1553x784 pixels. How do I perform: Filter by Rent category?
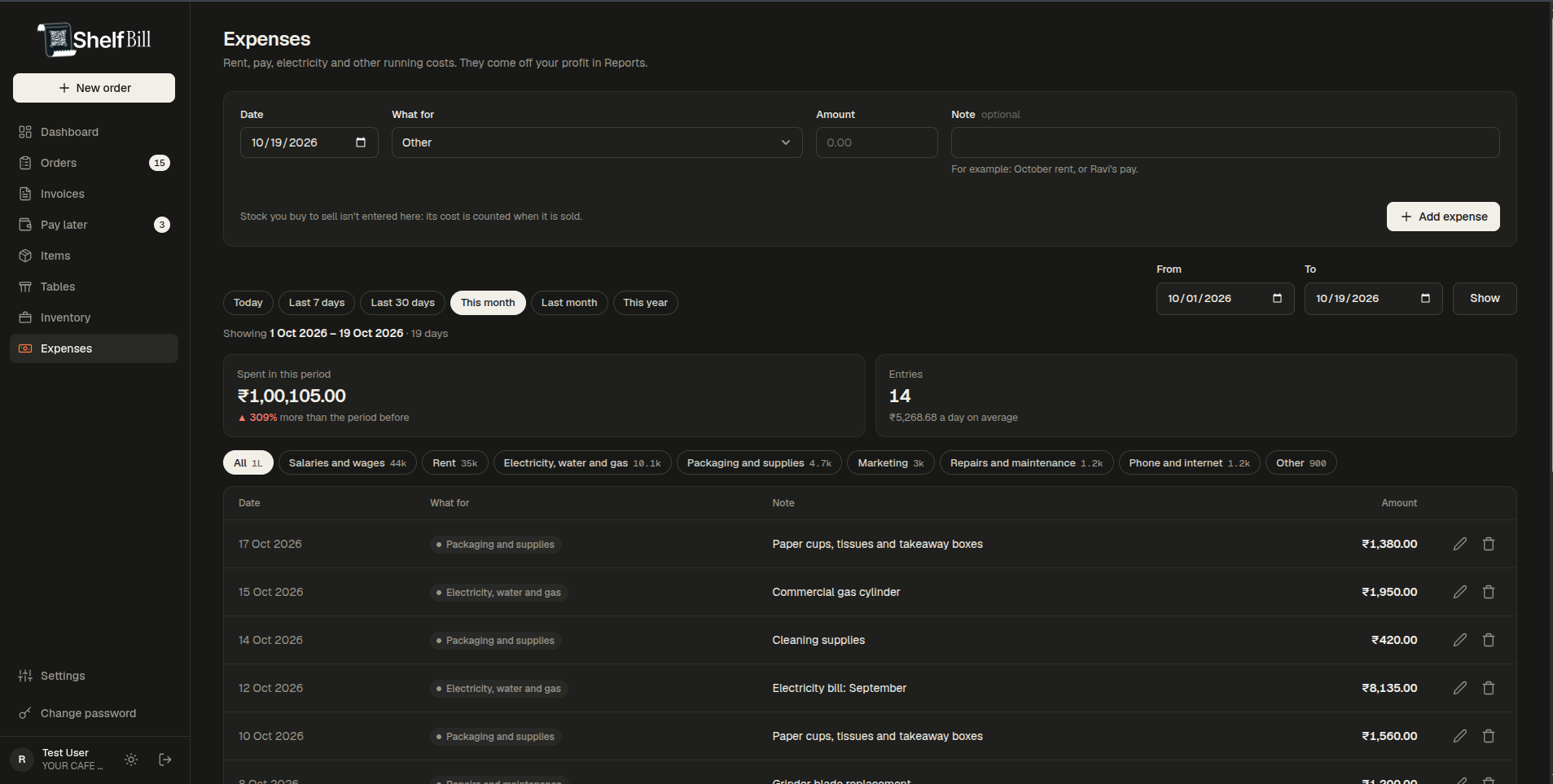[455, 463]
